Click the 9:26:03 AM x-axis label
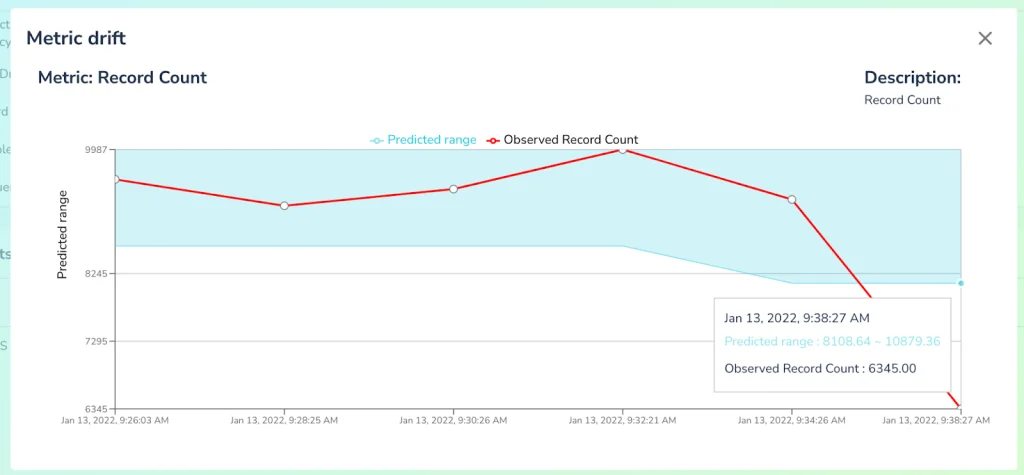The image size is (1024, 475). point(117,421)
